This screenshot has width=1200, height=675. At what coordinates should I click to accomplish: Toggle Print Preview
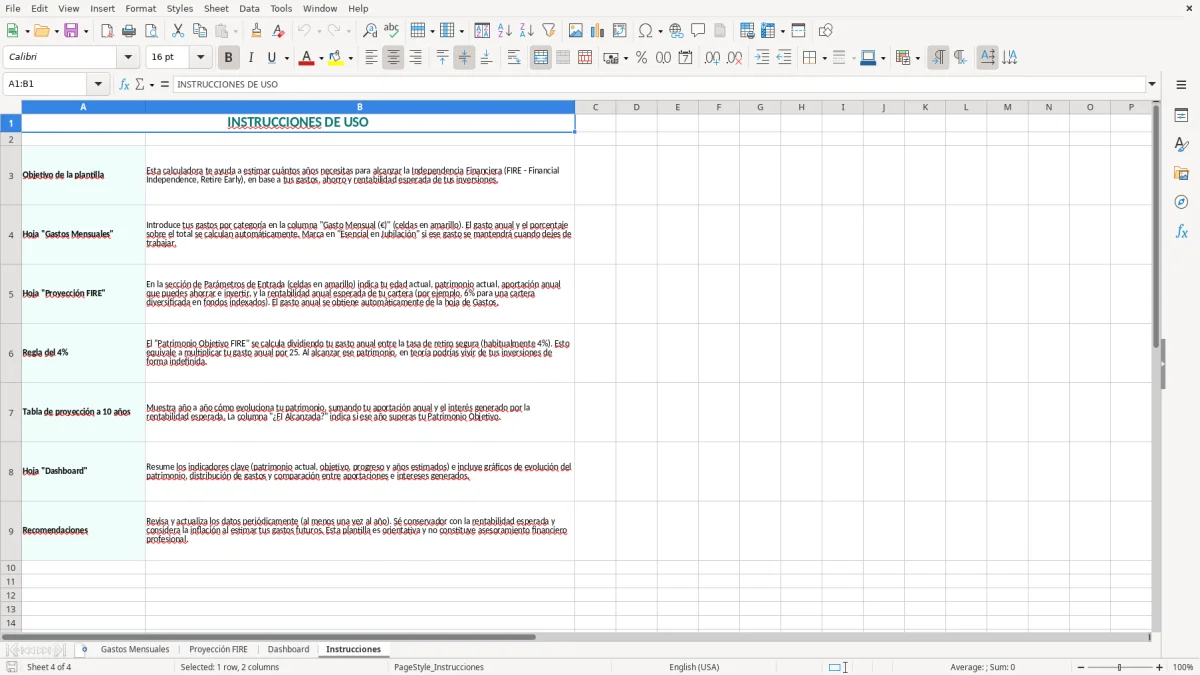pos(151,31)
